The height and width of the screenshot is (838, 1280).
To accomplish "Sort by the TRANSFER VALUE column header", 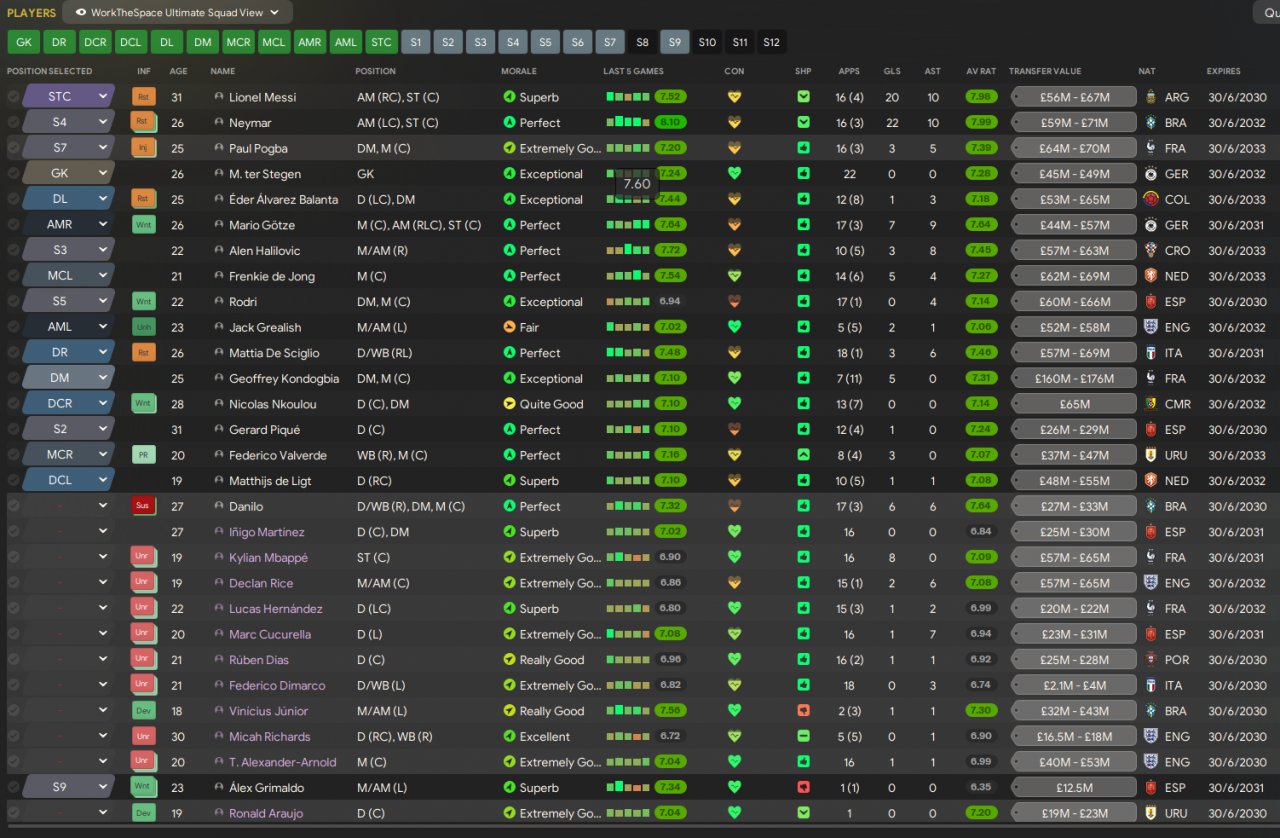I will [1045, 71].
